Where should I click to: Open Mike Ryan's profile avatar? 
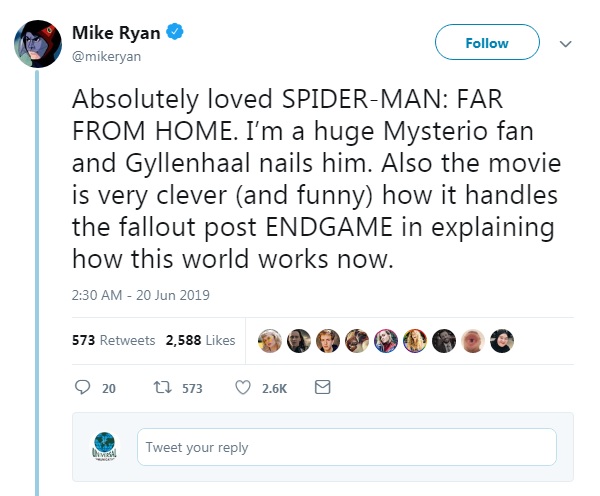tap(38, 44)
